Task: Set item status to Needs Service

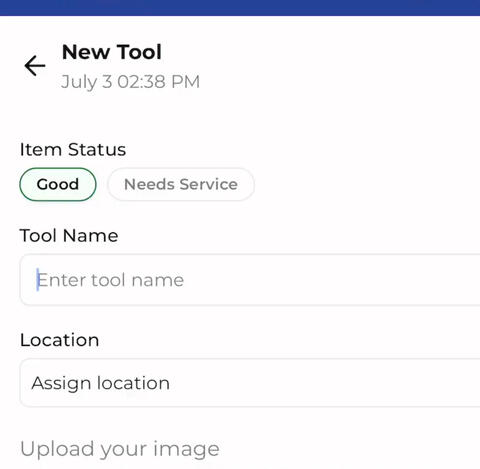Action: 181,184
